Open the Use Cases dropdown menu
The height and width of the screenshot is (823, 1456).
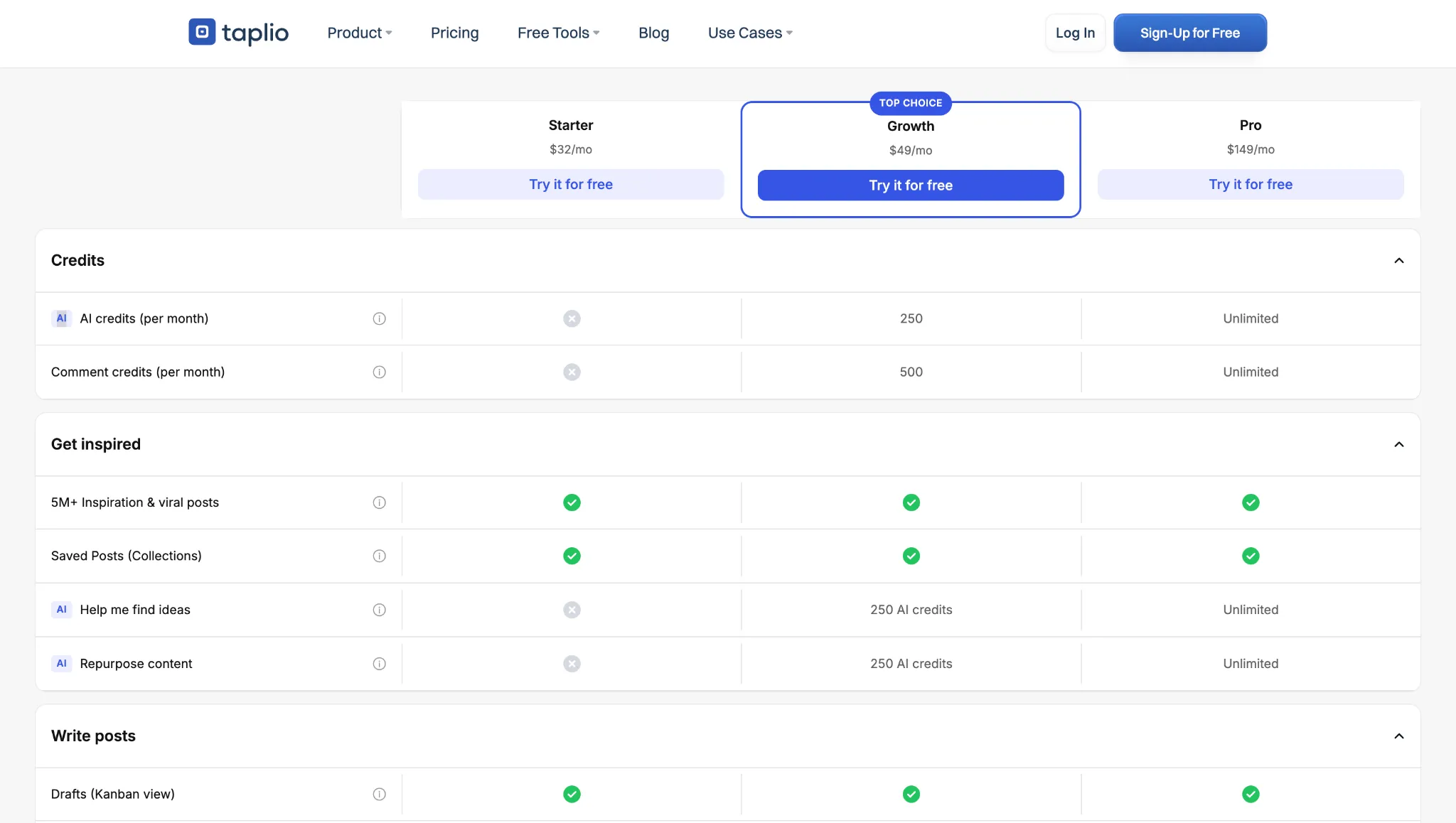pyautogui.click(x=750, y=33)
